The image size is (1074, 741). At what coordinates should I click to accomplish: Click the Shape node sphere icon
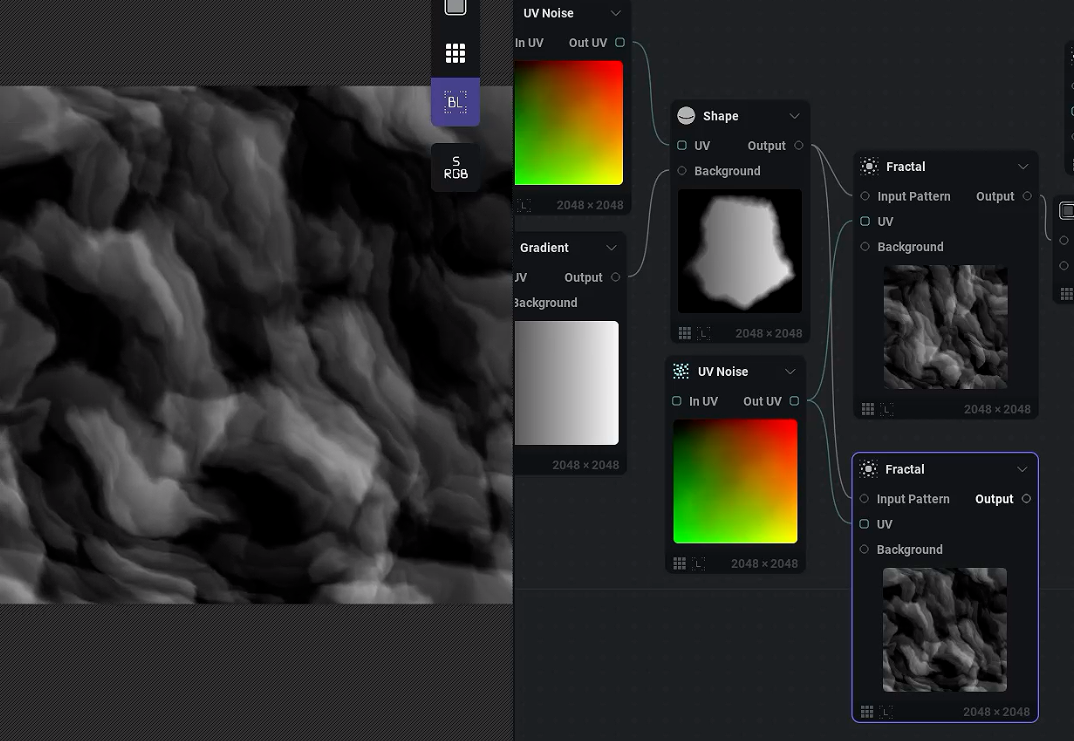(686, 116)
